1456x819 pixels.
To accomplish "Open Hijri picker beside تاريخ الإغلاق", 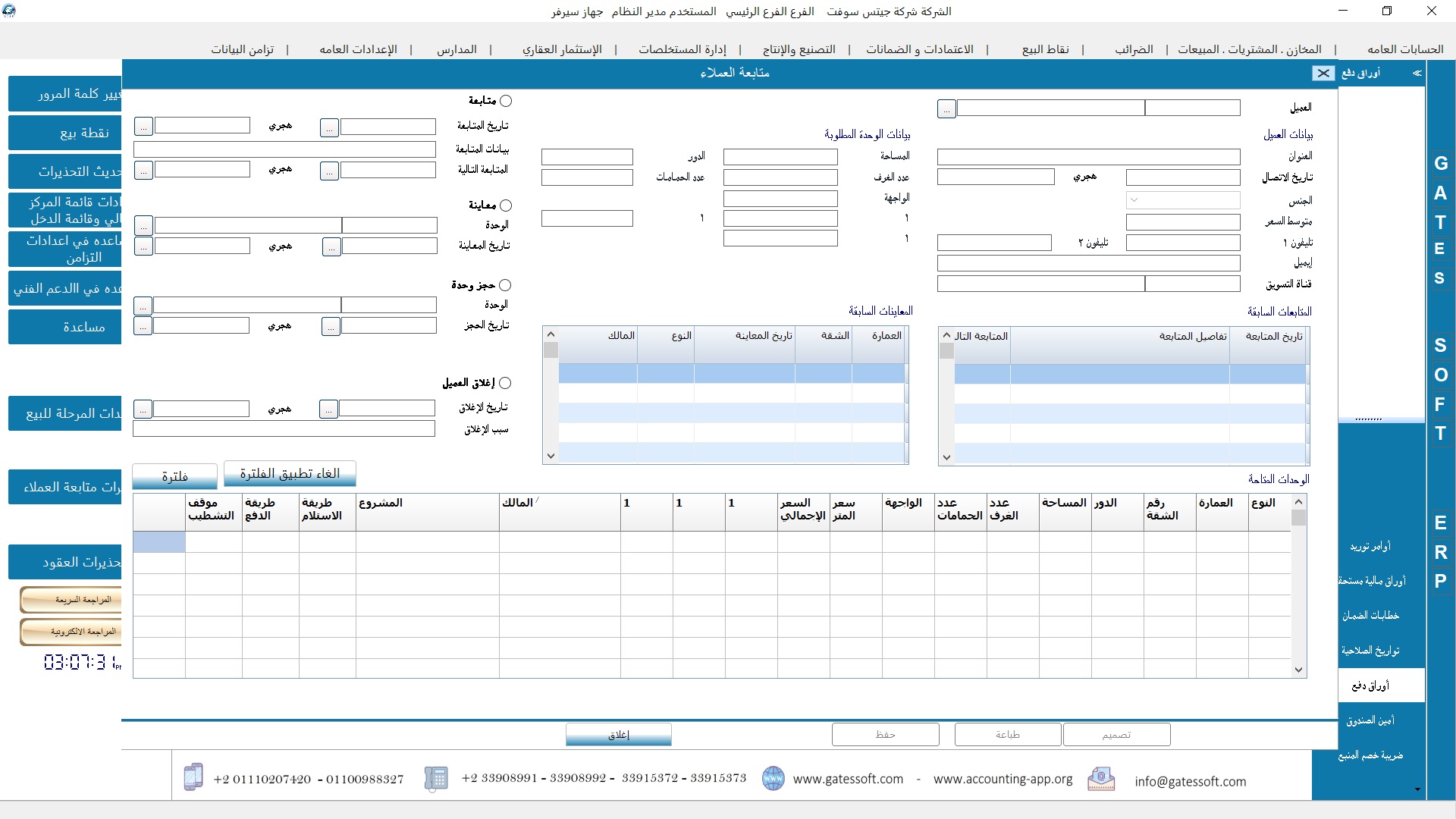I will coord(143,409).
